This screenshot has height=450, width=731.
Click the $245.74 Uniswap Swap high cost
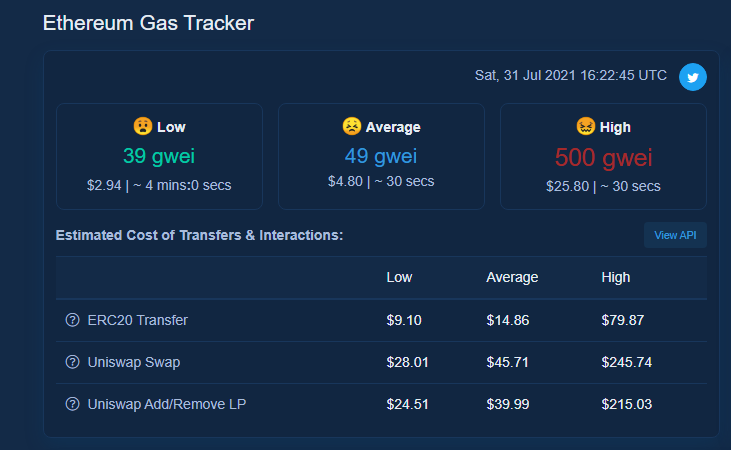coord(627,362)
